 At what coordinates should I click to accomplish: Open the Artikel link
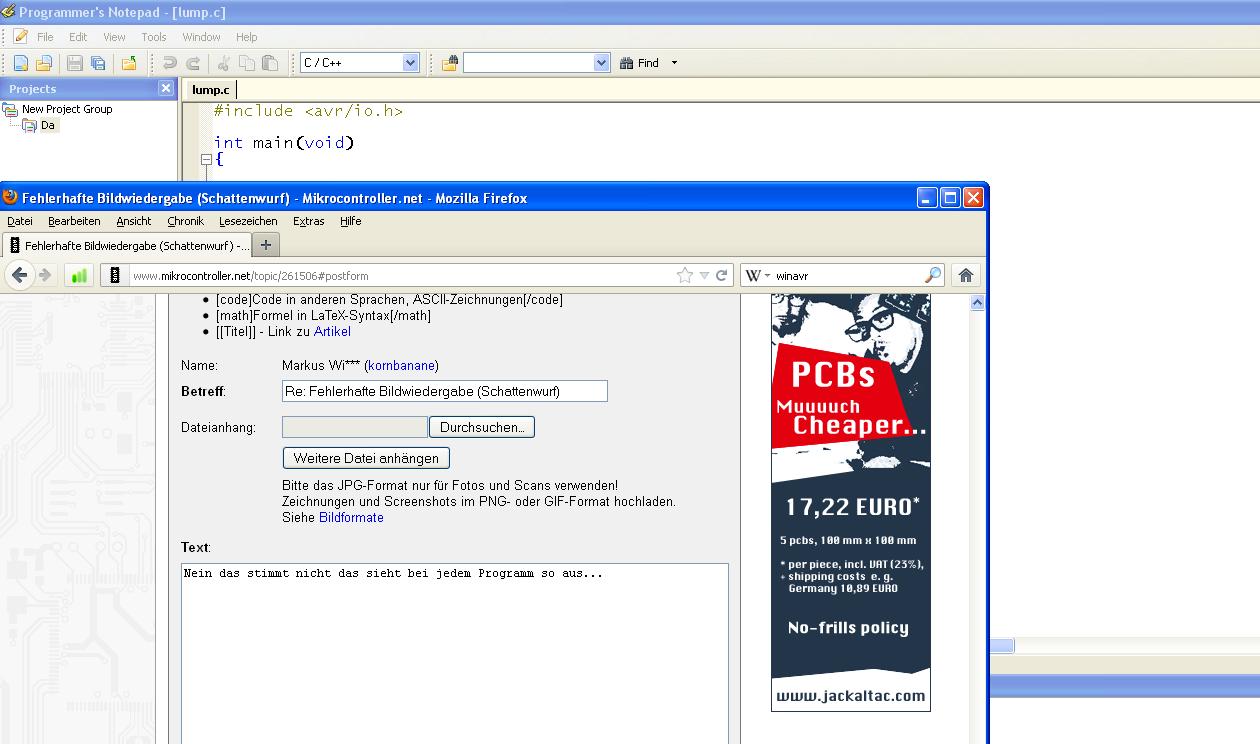pos(332,331)
